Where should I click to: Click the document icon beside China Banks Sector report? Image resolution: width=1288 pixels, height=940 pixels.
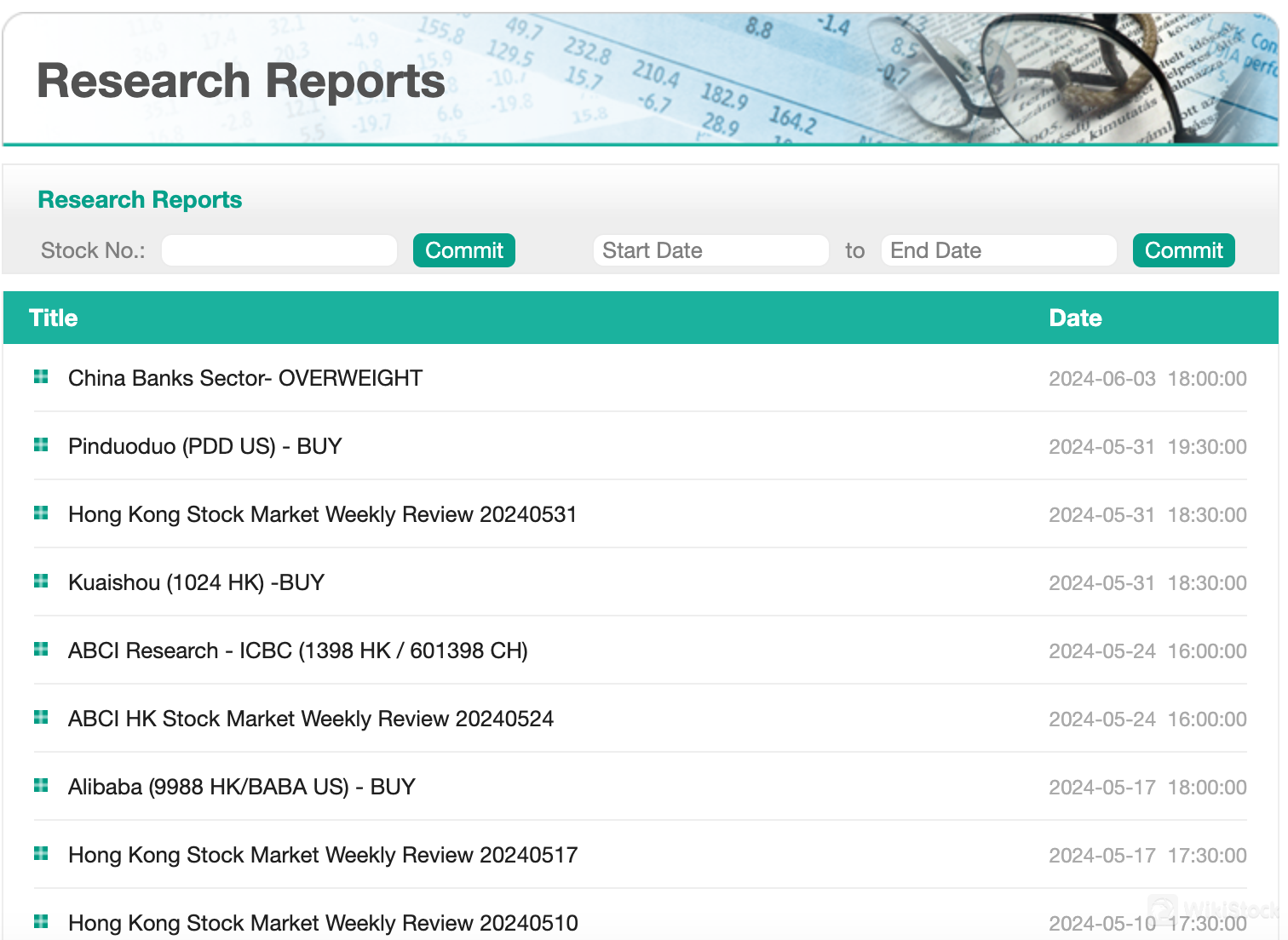click(x=41, y=376)
